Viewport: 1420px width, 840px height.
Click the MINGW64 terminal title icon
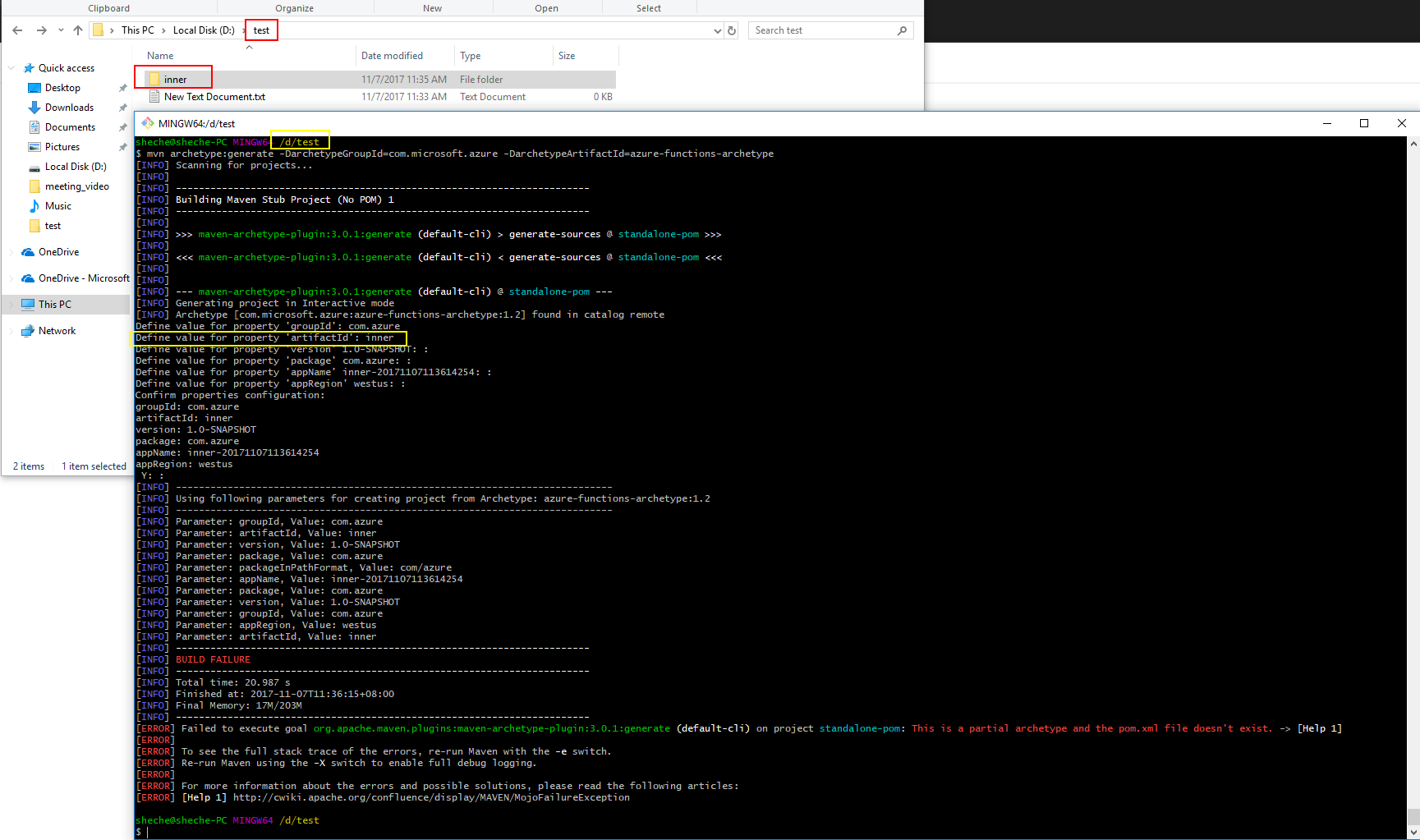(x=148, y=123)
